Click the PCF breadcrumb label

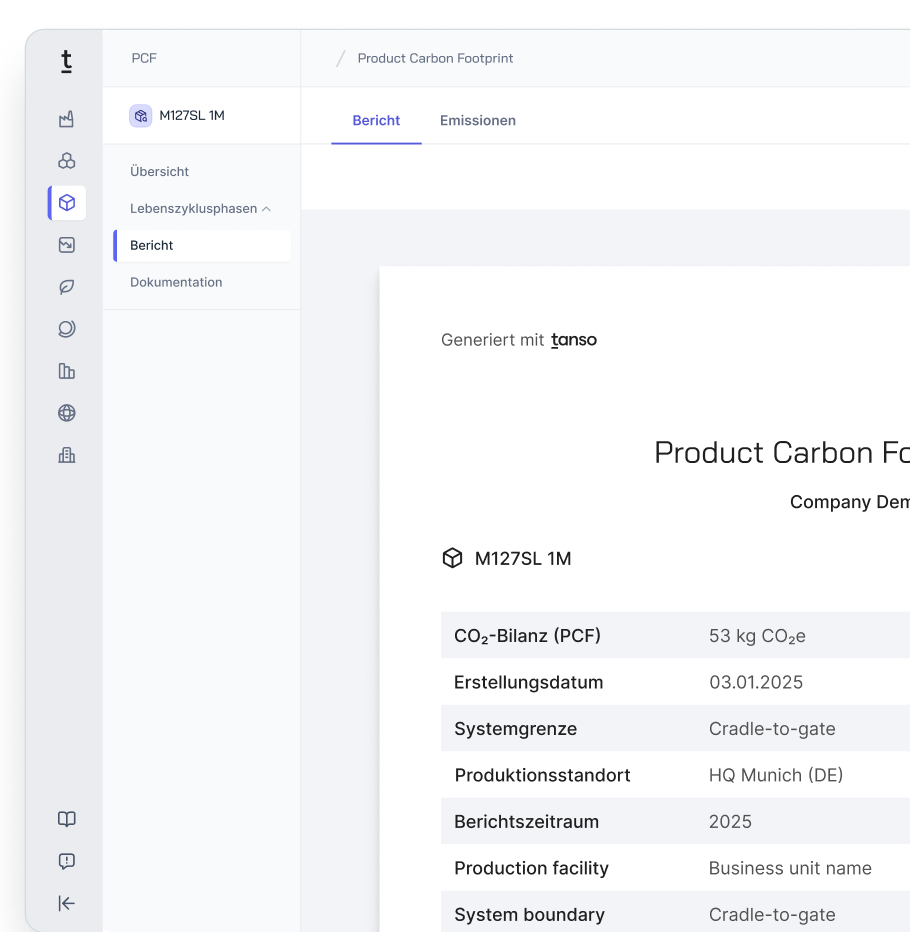pos(144,58)
